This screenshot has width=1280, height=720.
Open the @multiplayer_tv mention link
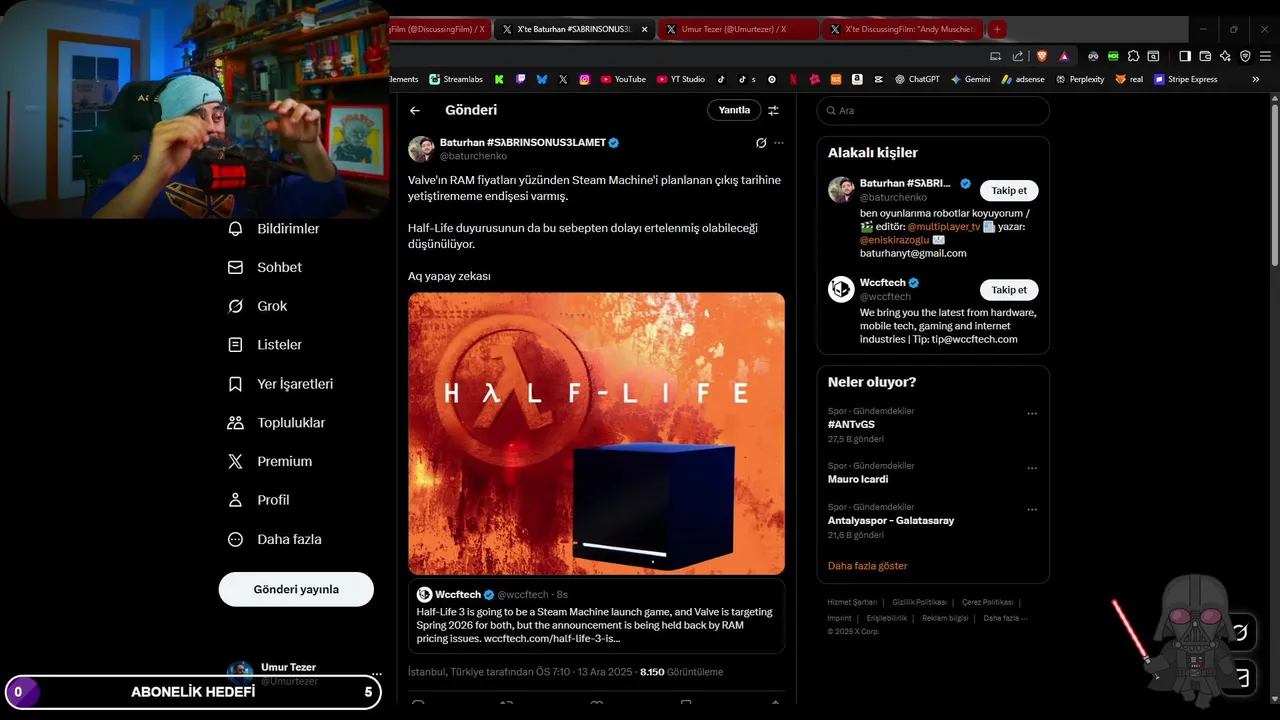pyautogui.click(x=943, y=227)
